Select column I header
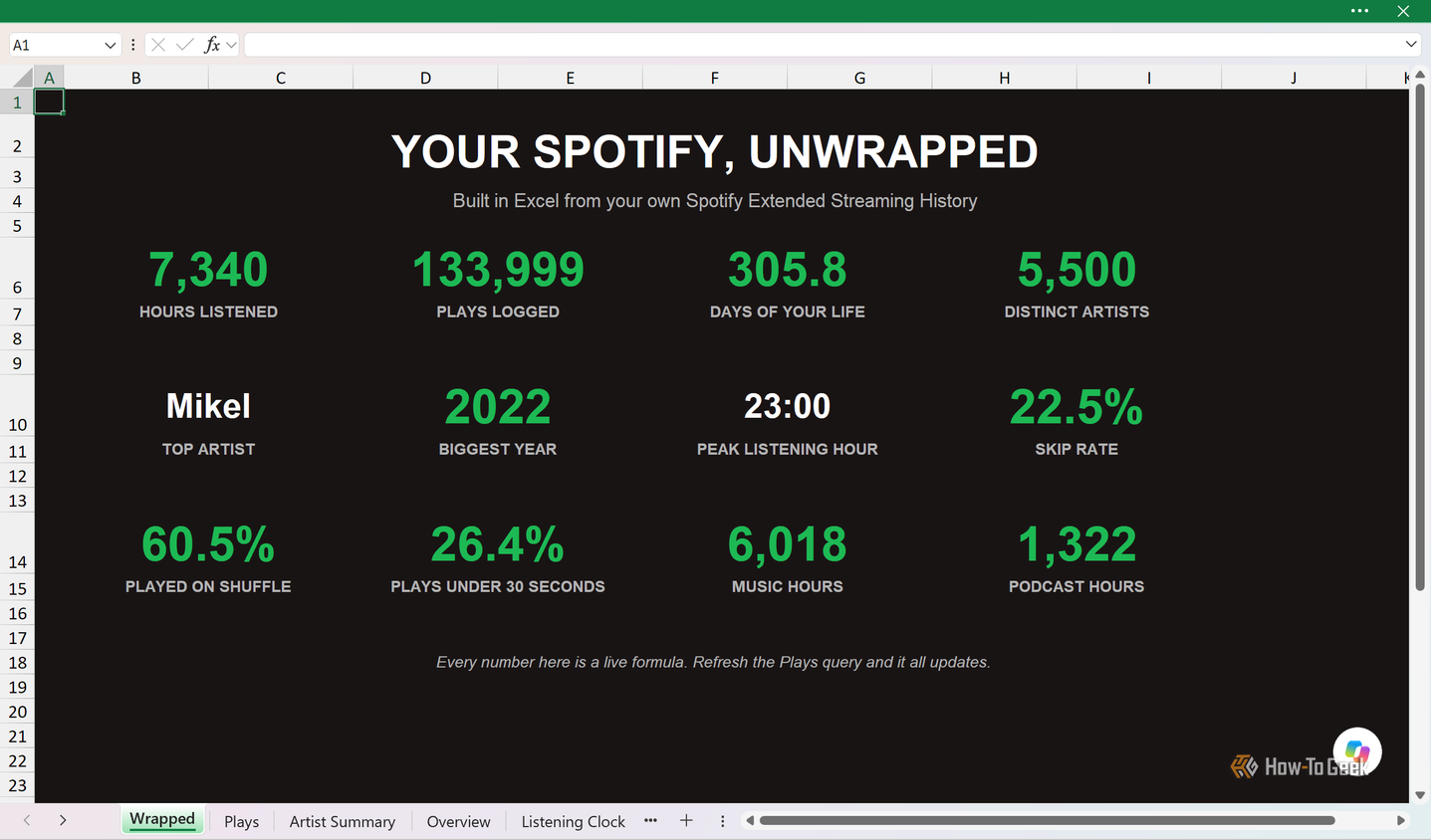Viewport: 1431px width, 840px height. pyautogui.click(x=1149, y=78)
